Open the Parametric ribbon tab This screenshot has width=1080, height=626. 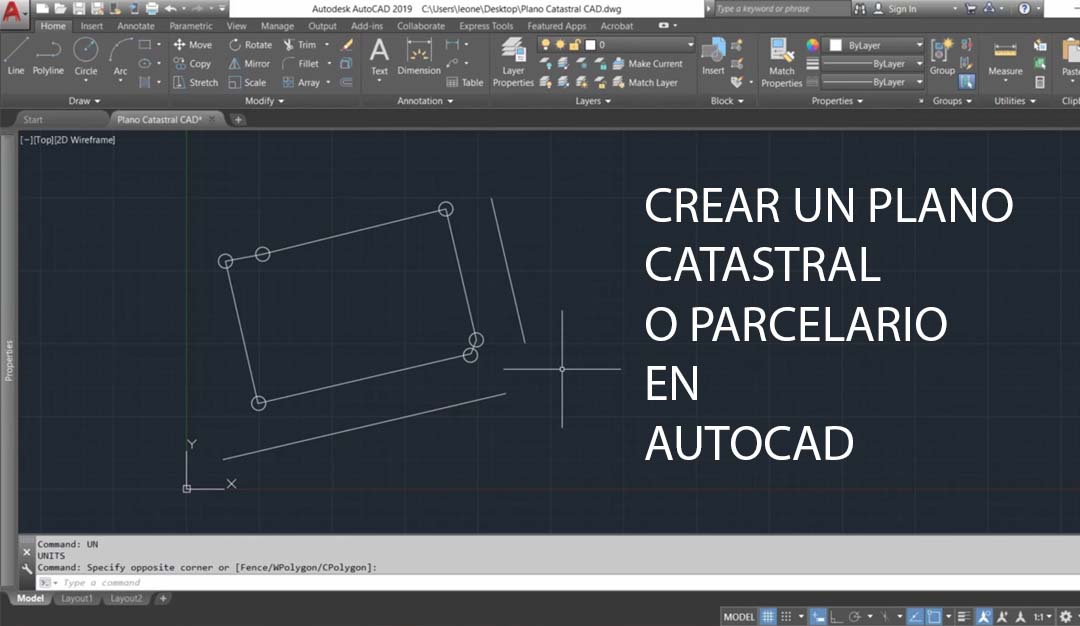coord(191,25)
